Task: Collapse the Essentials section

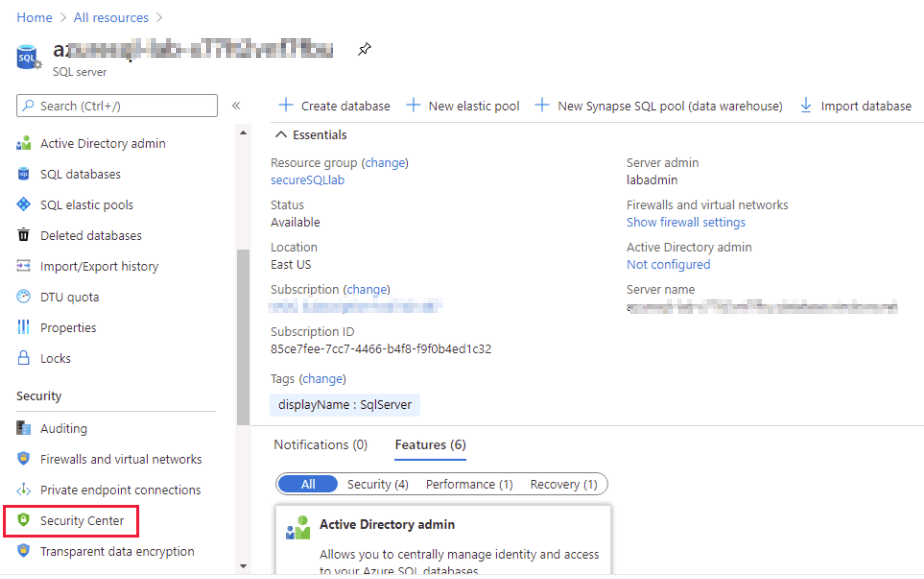Action: [280, 135]
